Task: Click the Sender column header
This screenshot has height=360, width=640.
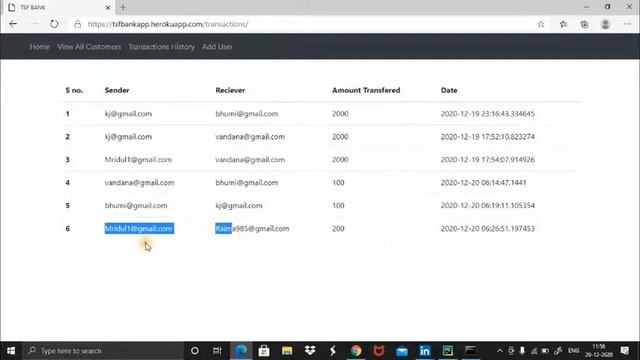Action: [117, 90]
